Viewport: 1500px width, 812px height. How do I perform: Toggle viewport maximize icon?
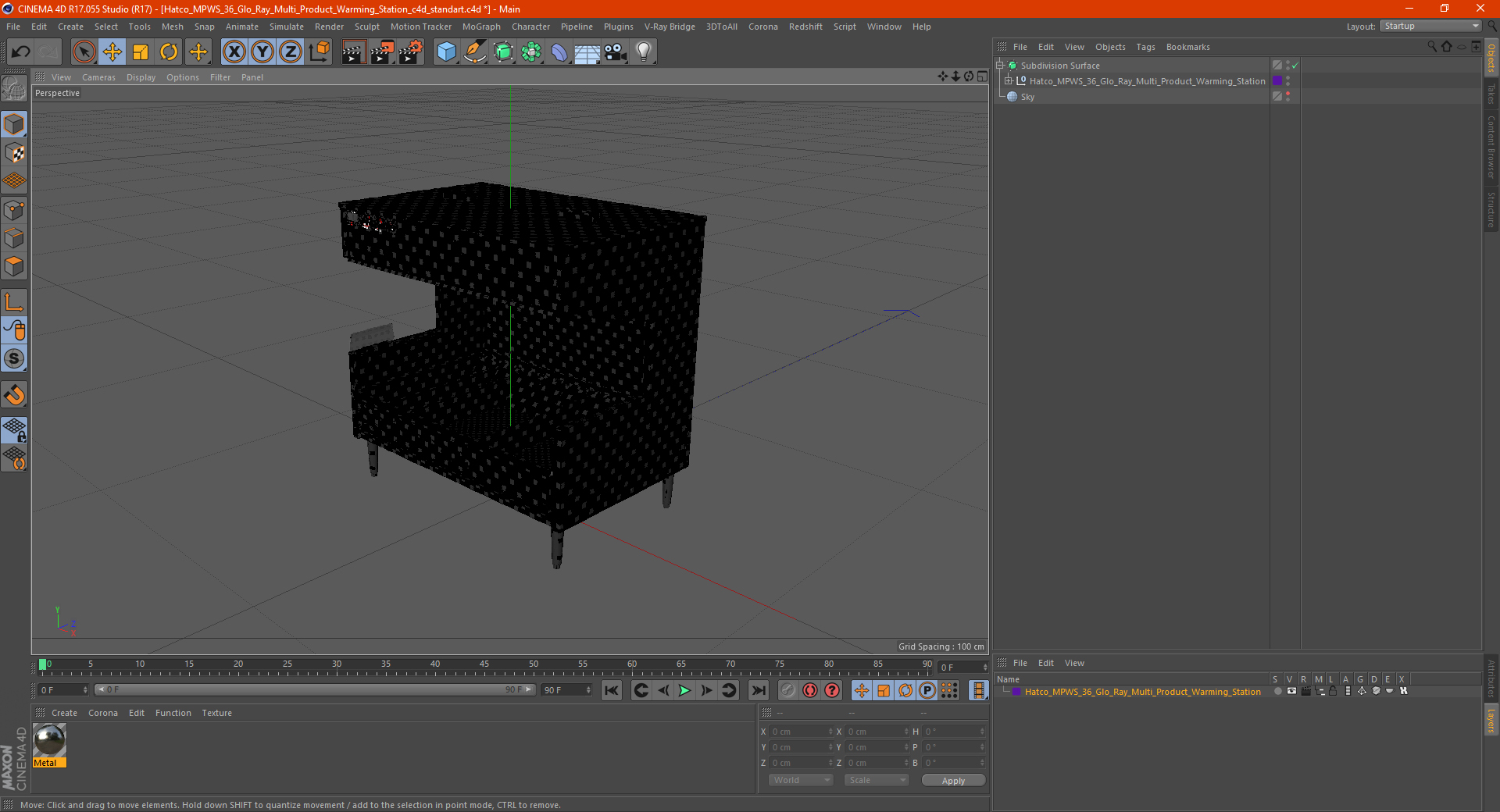pyautogui.click(x=982, y=77)
